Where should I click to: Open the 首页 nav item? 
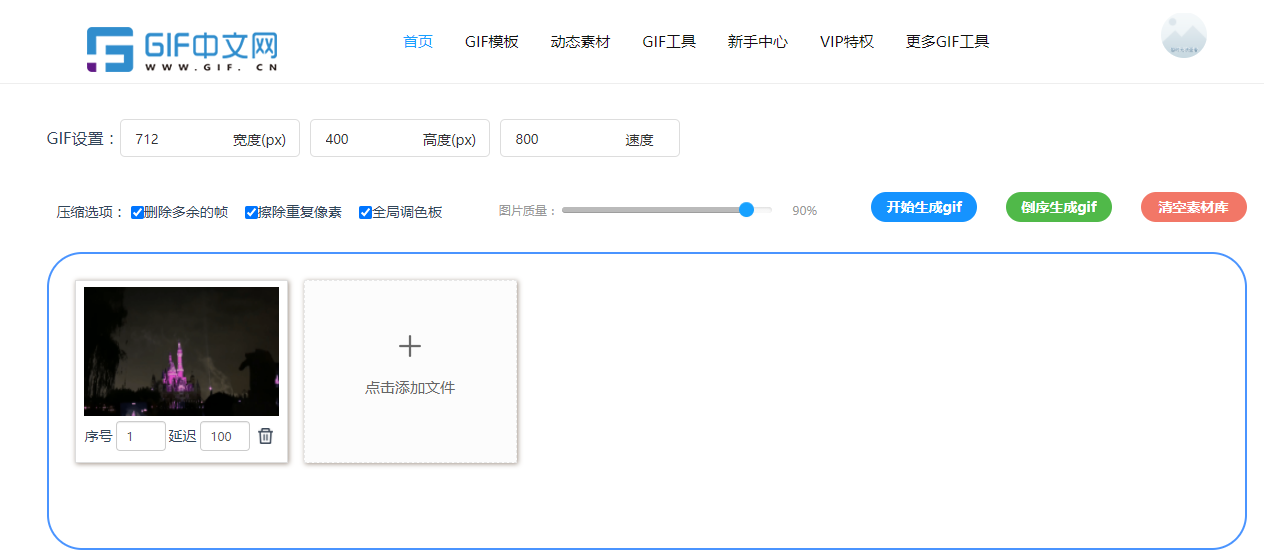418,42
